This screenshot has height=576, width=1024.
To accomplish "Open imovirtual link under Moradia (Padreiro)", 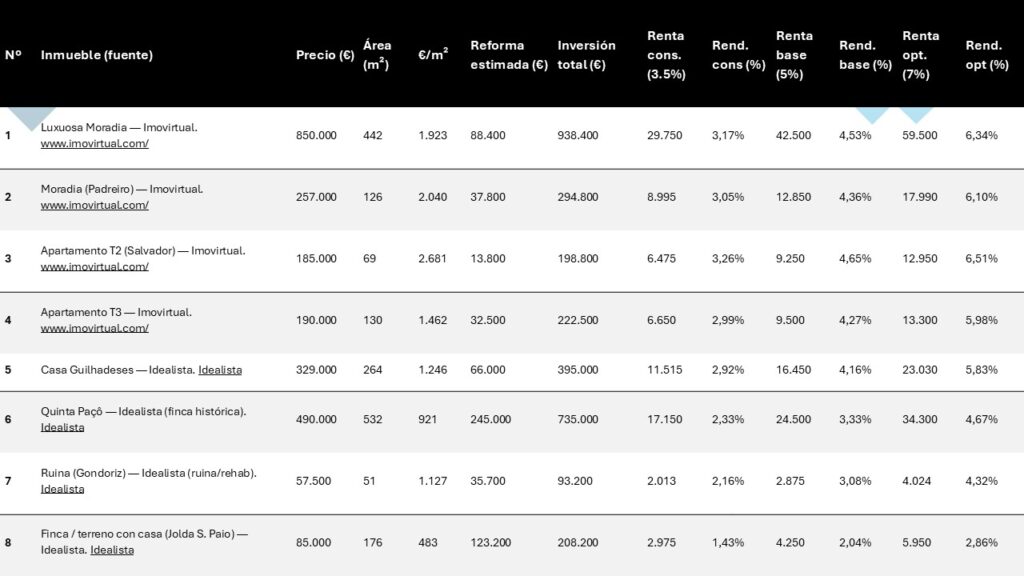I will (x=94, y=205).
